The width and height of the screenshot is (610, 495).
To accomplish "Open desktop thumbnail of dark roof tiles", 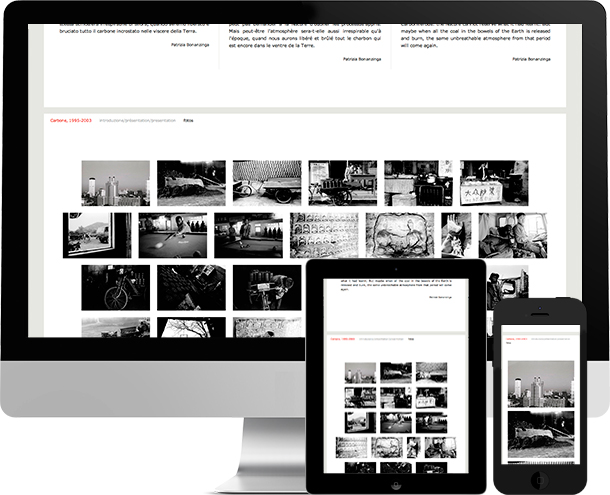I will (x=191, y=288).
